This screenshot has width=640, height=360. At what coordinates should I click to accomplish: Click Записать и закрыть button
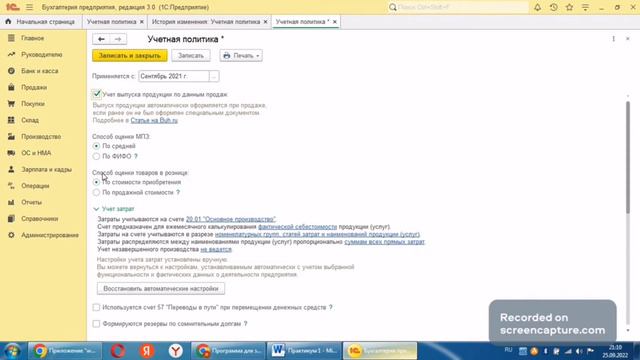click(130, 56)
